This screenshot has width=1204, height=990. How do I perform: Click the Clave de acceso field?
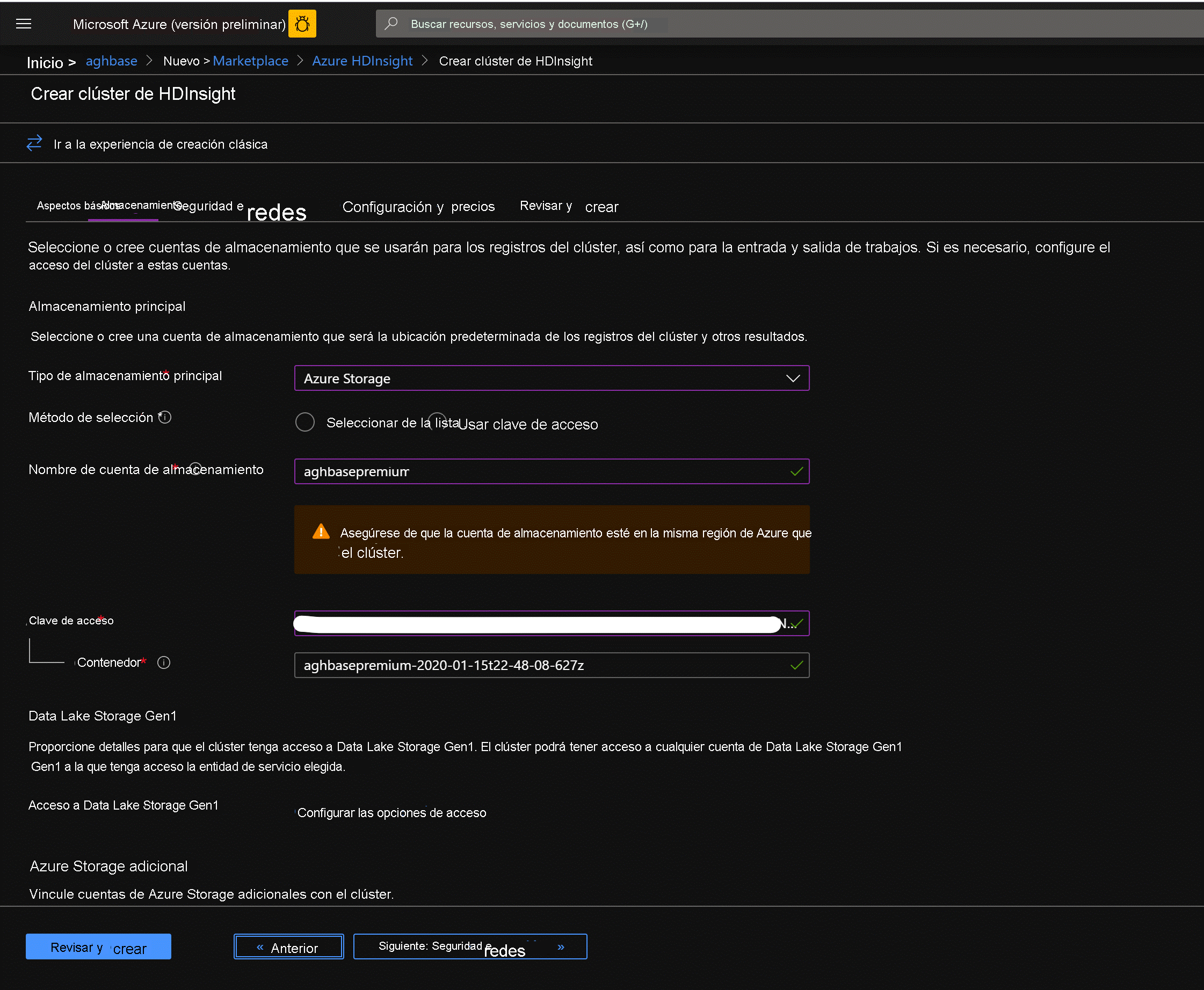tap(552, 623)
